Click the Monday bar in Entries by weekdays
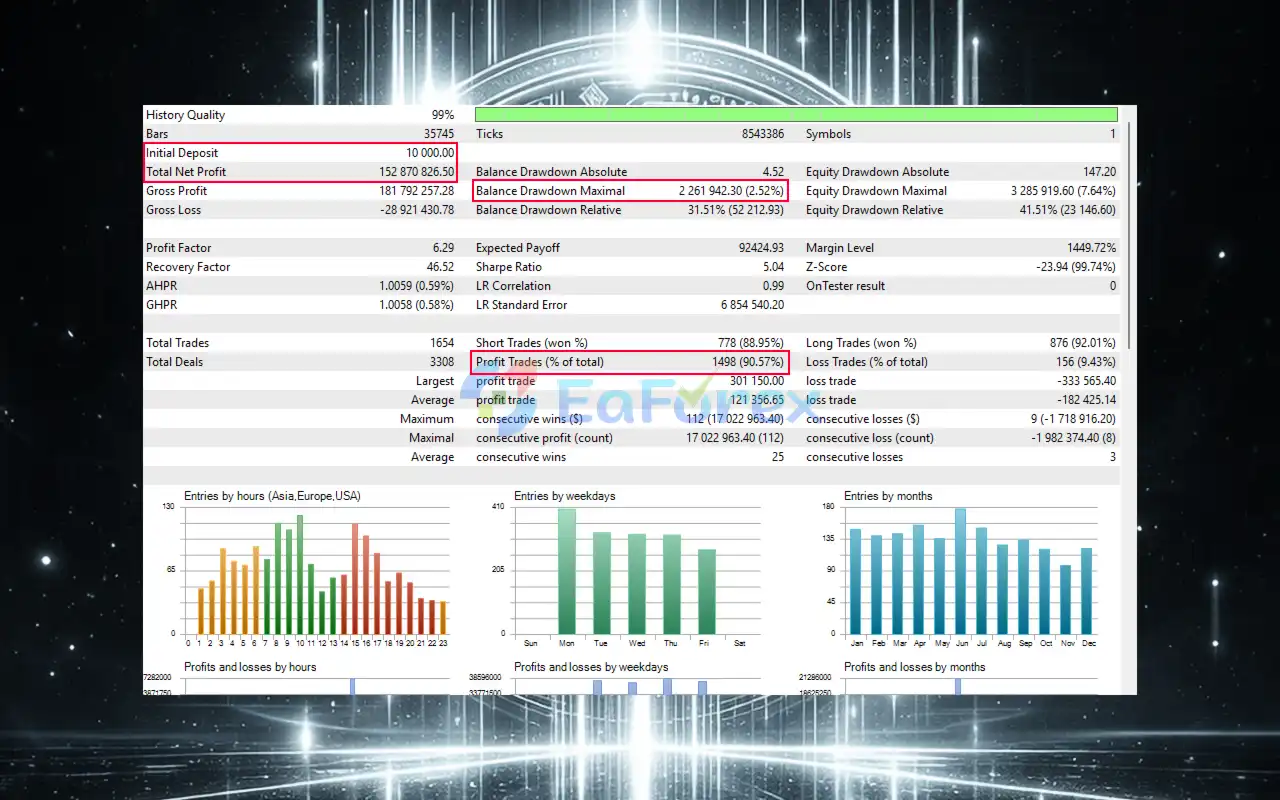 coord(567,571)
